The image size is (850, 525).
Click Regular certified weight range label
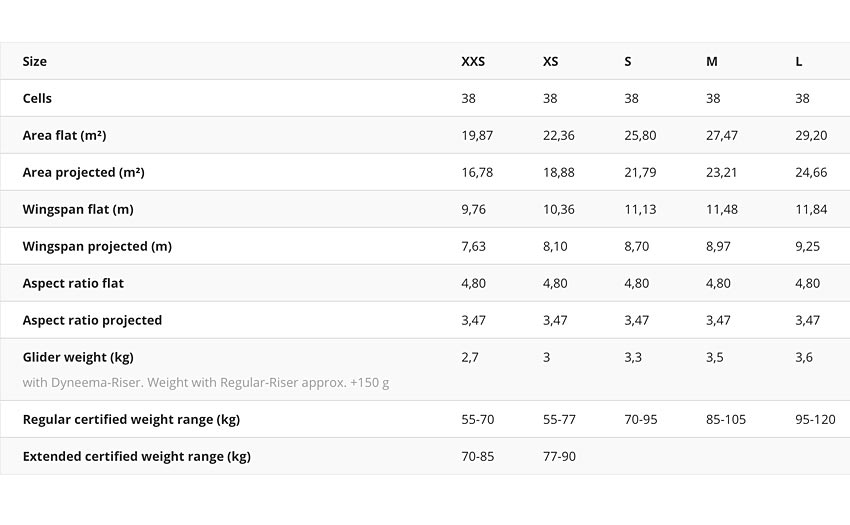coord(131,419)
